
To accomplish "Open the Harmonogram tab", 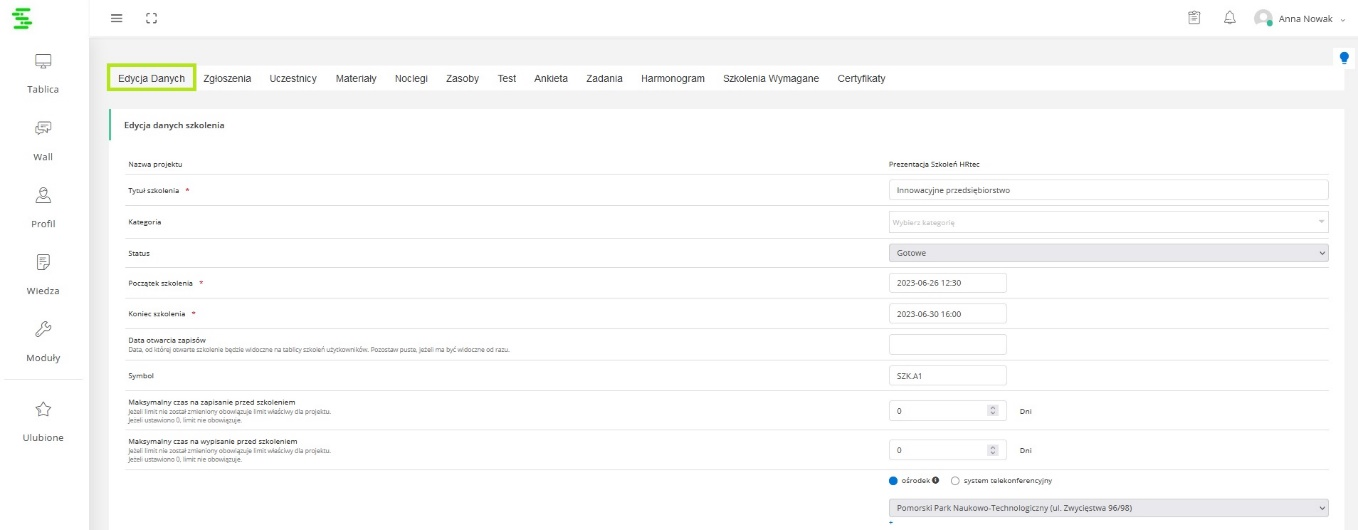I will 673,78.
